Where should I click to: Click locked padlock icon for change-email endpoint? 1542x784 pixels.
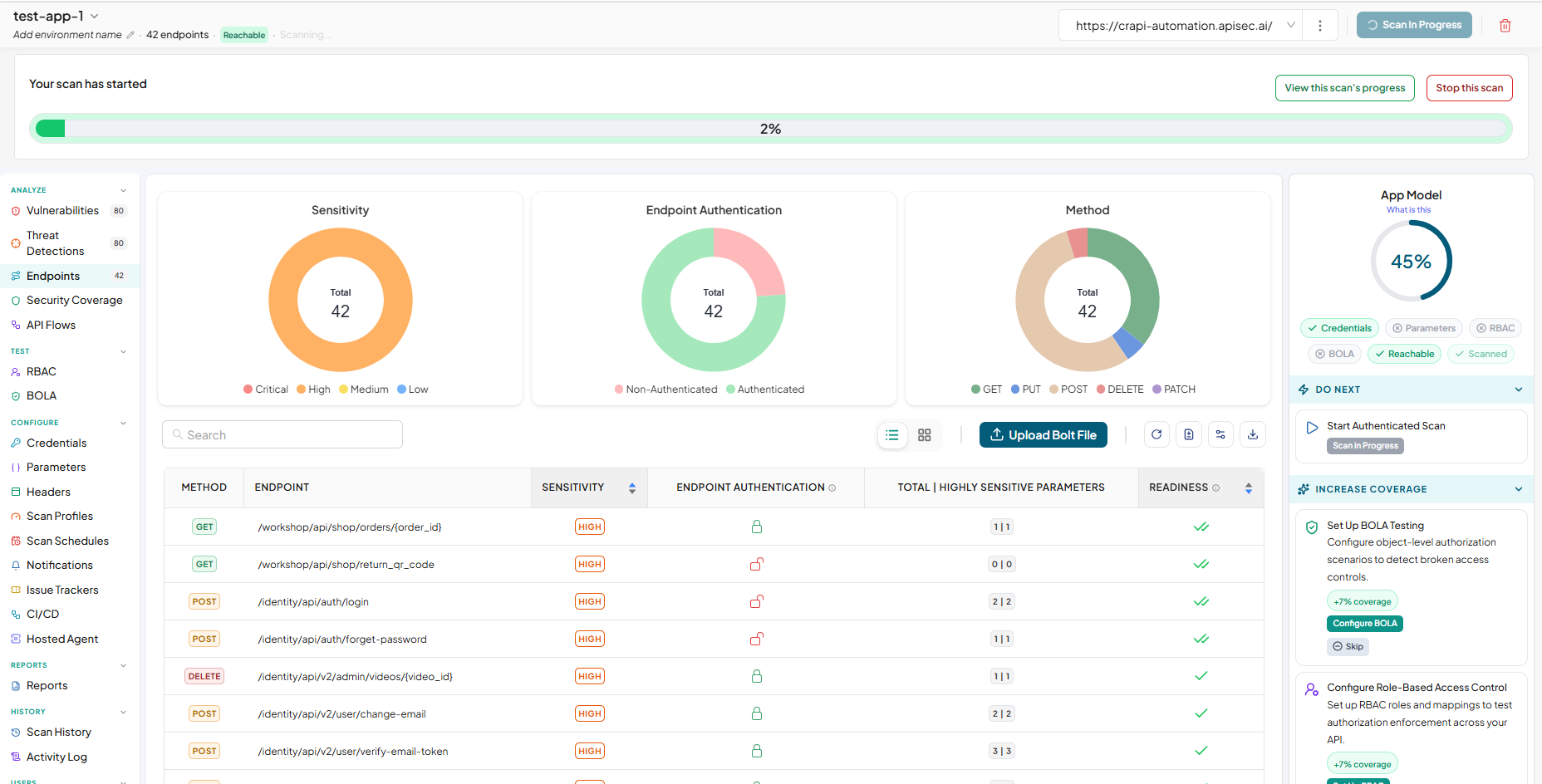point(757,713)
